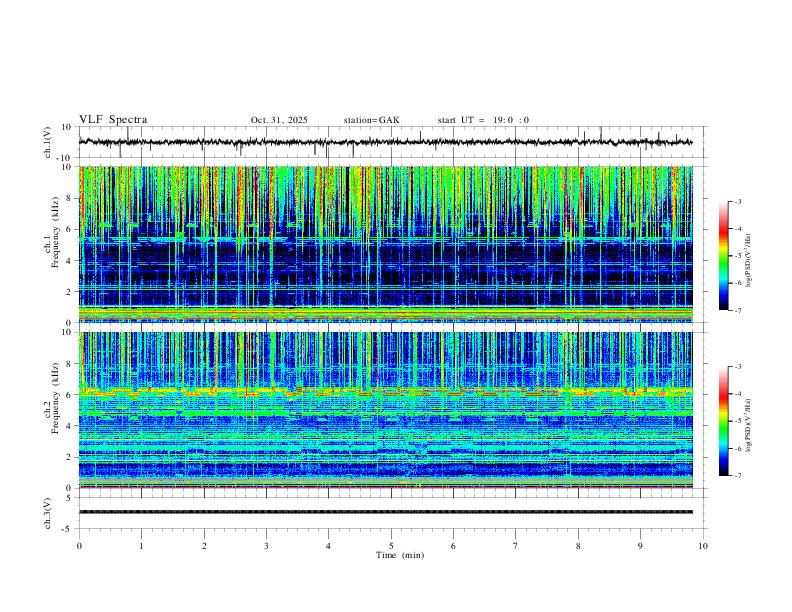Click the "-7" label on ch.2 color bar
Image resolution: width=792 pixels, height=612 pixels.
click(x=738, y=476)
